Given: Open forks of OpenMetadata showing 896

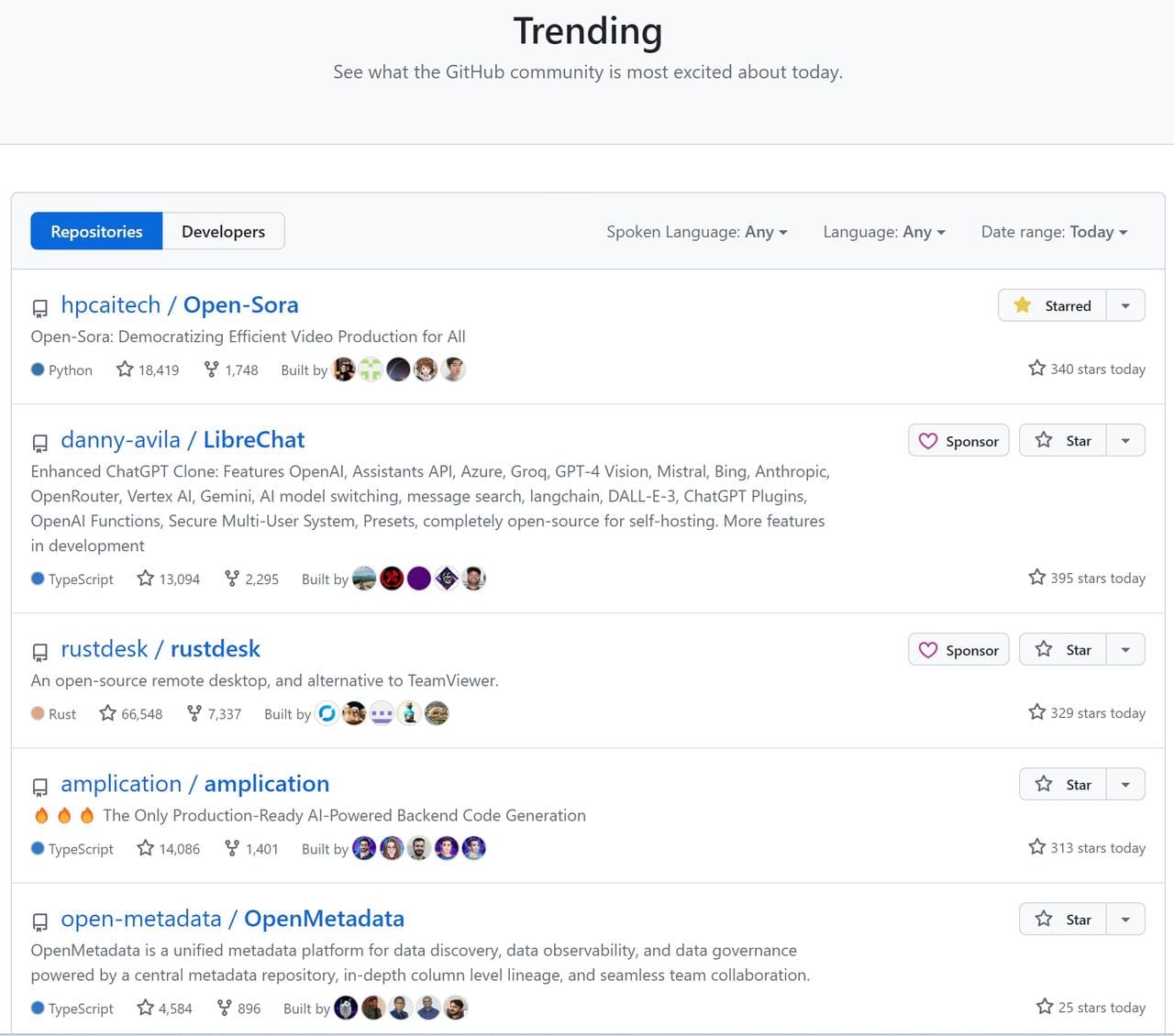Looking at the screenshot, I should [238, 1008].
